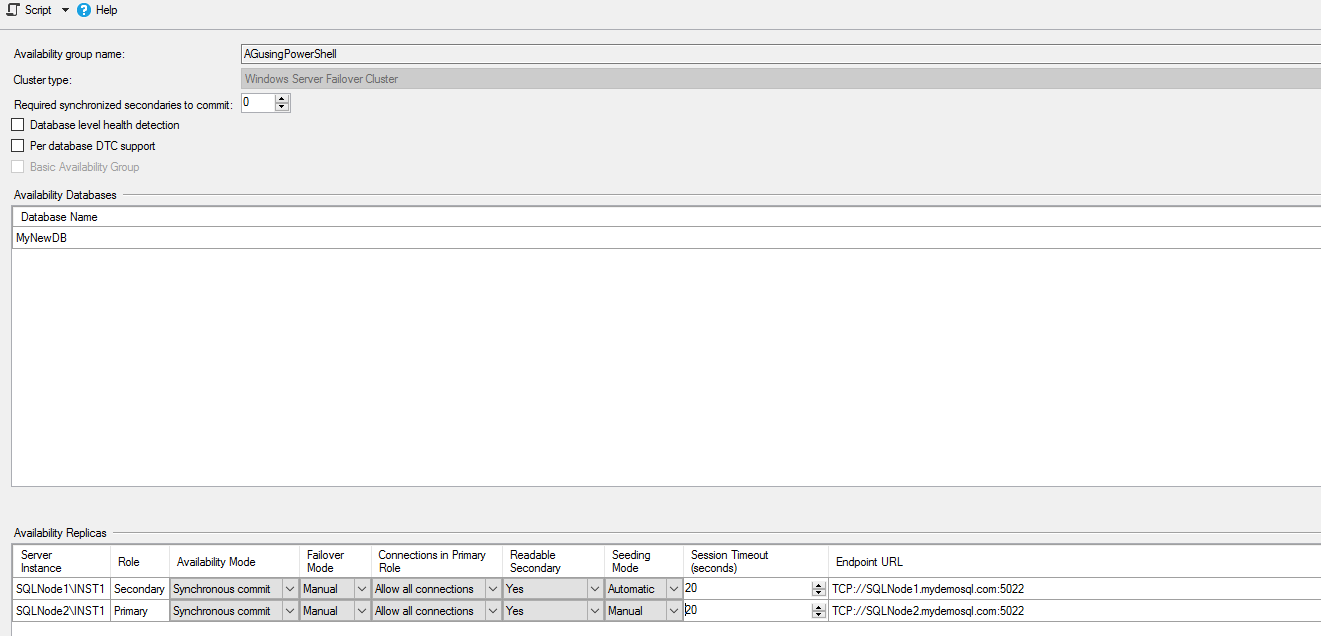Open Availability Mode dropdown for SQLNode1\INST1
Viewport: 1321px width, 636px height.
tap(290, 589)
